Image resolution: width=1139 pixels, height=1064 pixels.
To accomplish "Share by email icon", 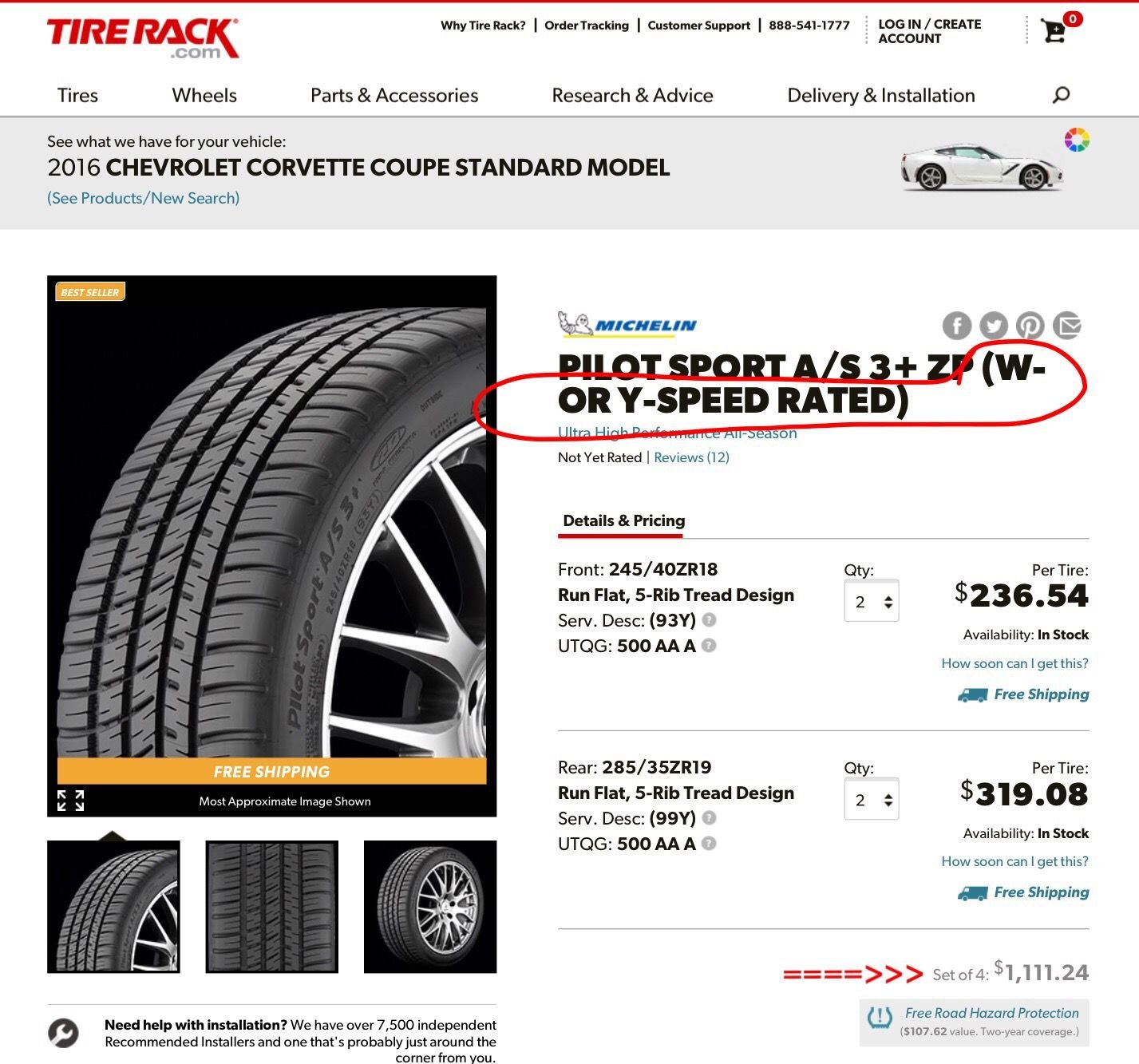I will [x=1067, y=326].
